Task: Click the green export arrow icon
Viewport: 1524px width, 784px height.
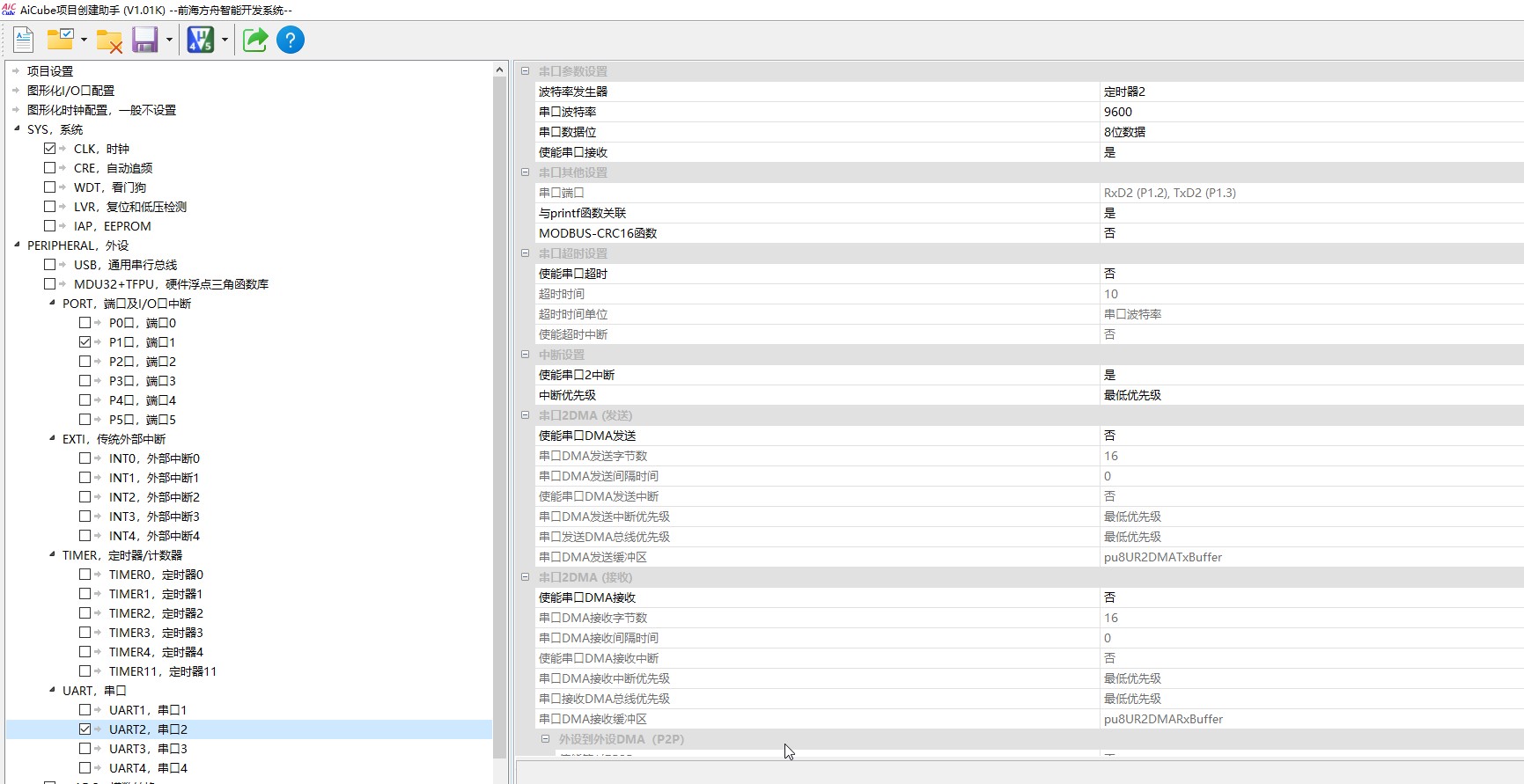Action: [x=255, y=40]
